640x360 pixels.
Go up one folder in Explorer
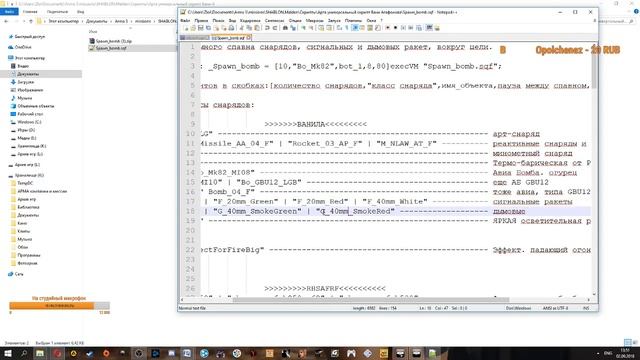pos(31,21)
